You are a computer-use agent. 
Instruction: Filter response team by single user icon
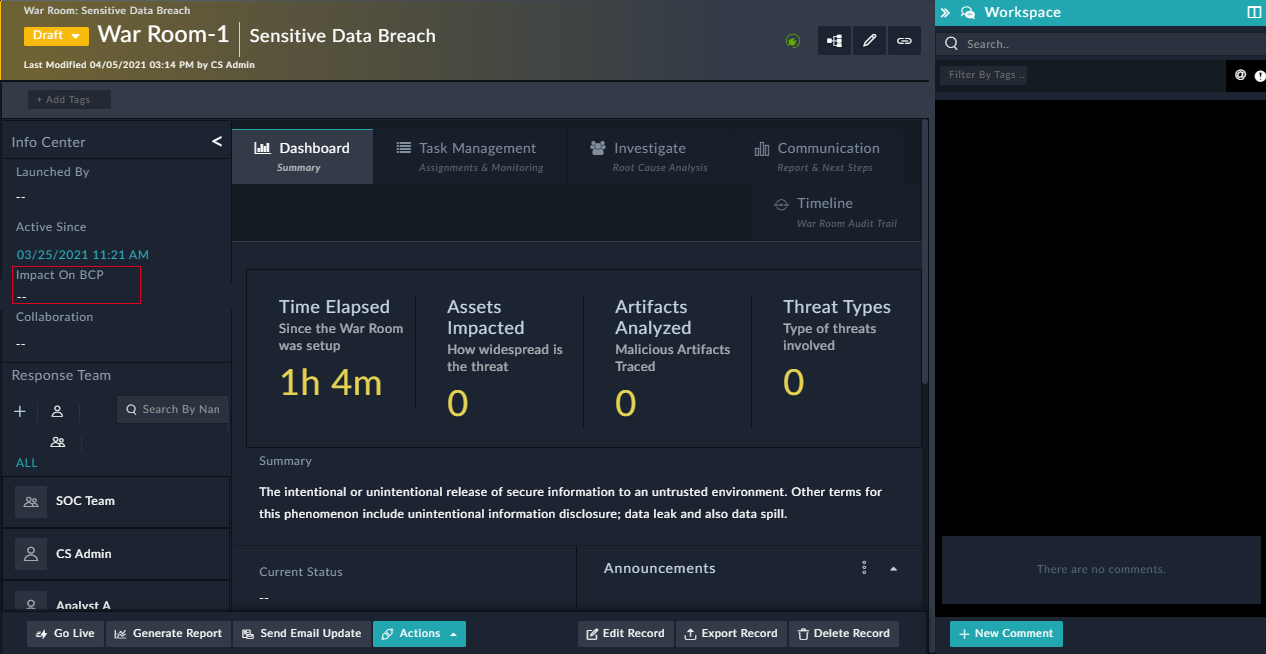[x=58, y=411]
